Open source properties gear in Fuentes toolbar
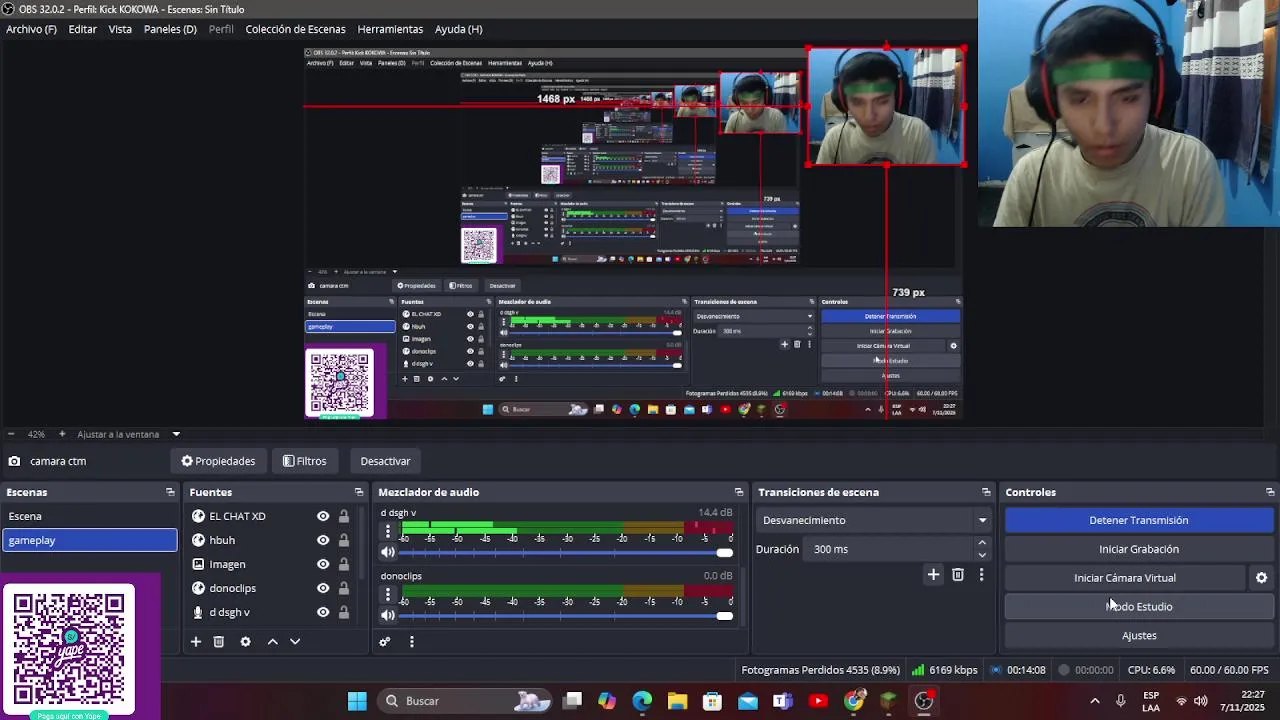Screen dimensions: 1280x720 click(x=245, y=641)
